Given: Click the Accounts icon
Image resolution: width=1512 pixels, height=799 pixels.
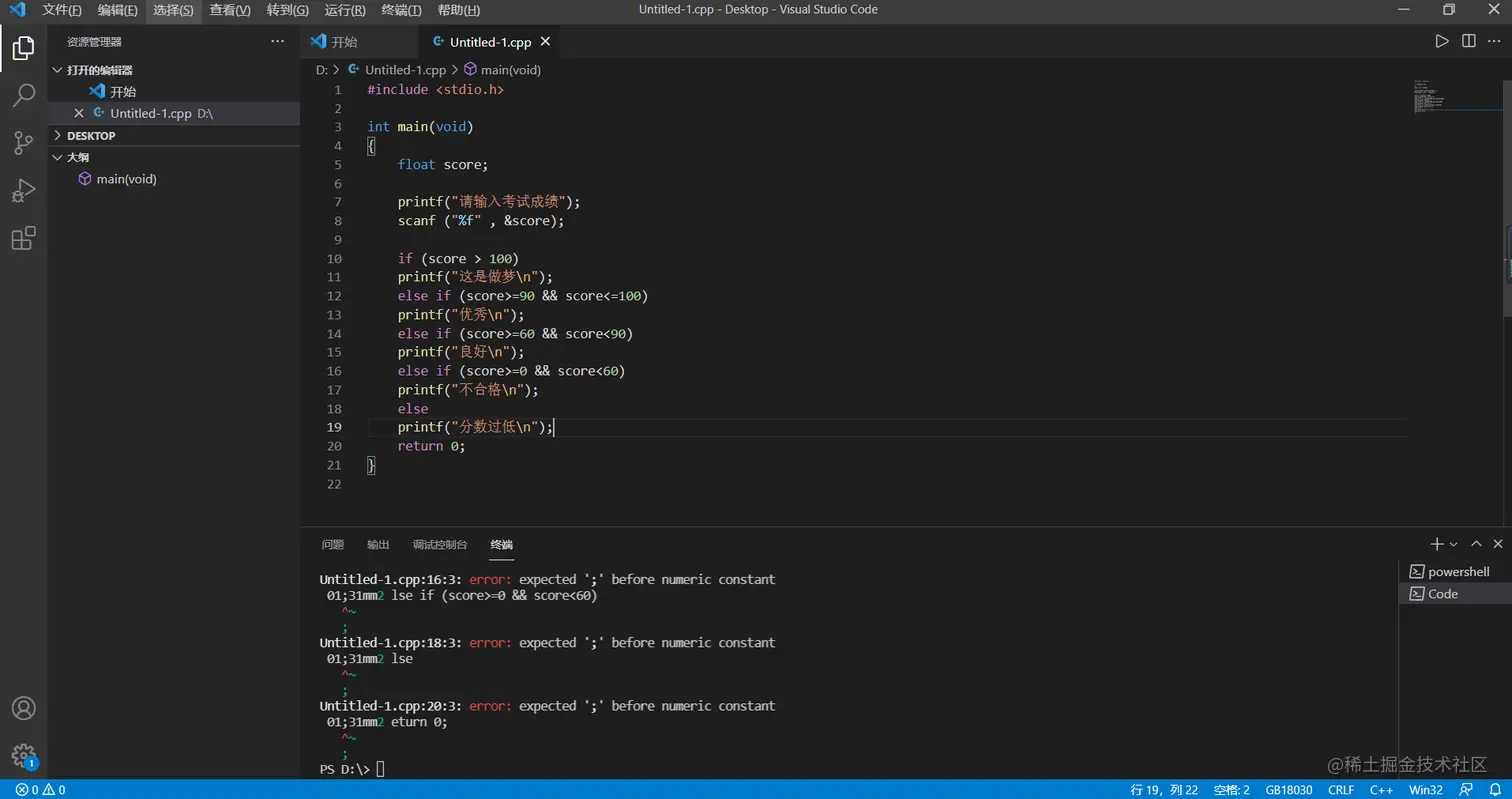Looking at the screenshot, I should click(x=23, y=708).
